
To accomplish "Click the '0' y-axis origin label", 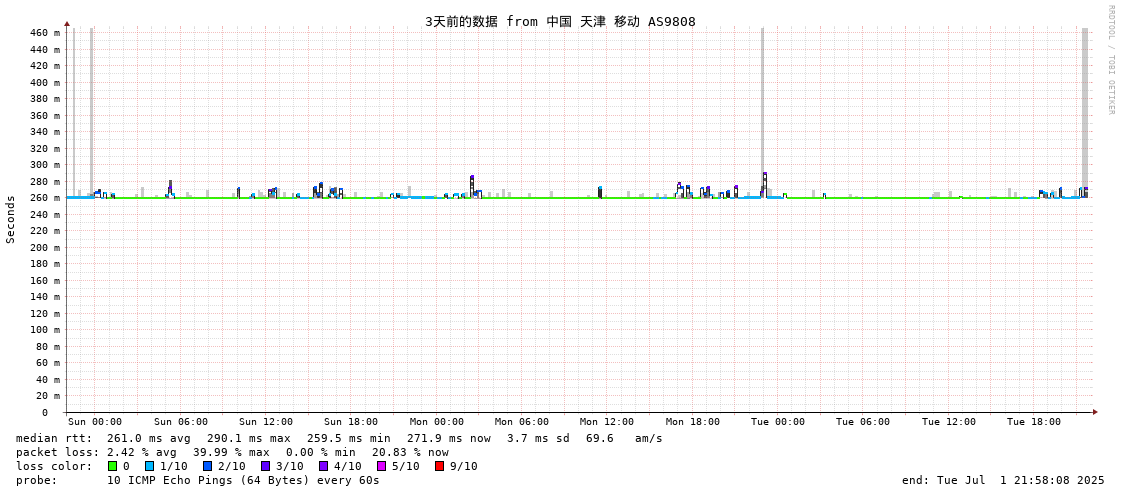I will click(44, 413).
